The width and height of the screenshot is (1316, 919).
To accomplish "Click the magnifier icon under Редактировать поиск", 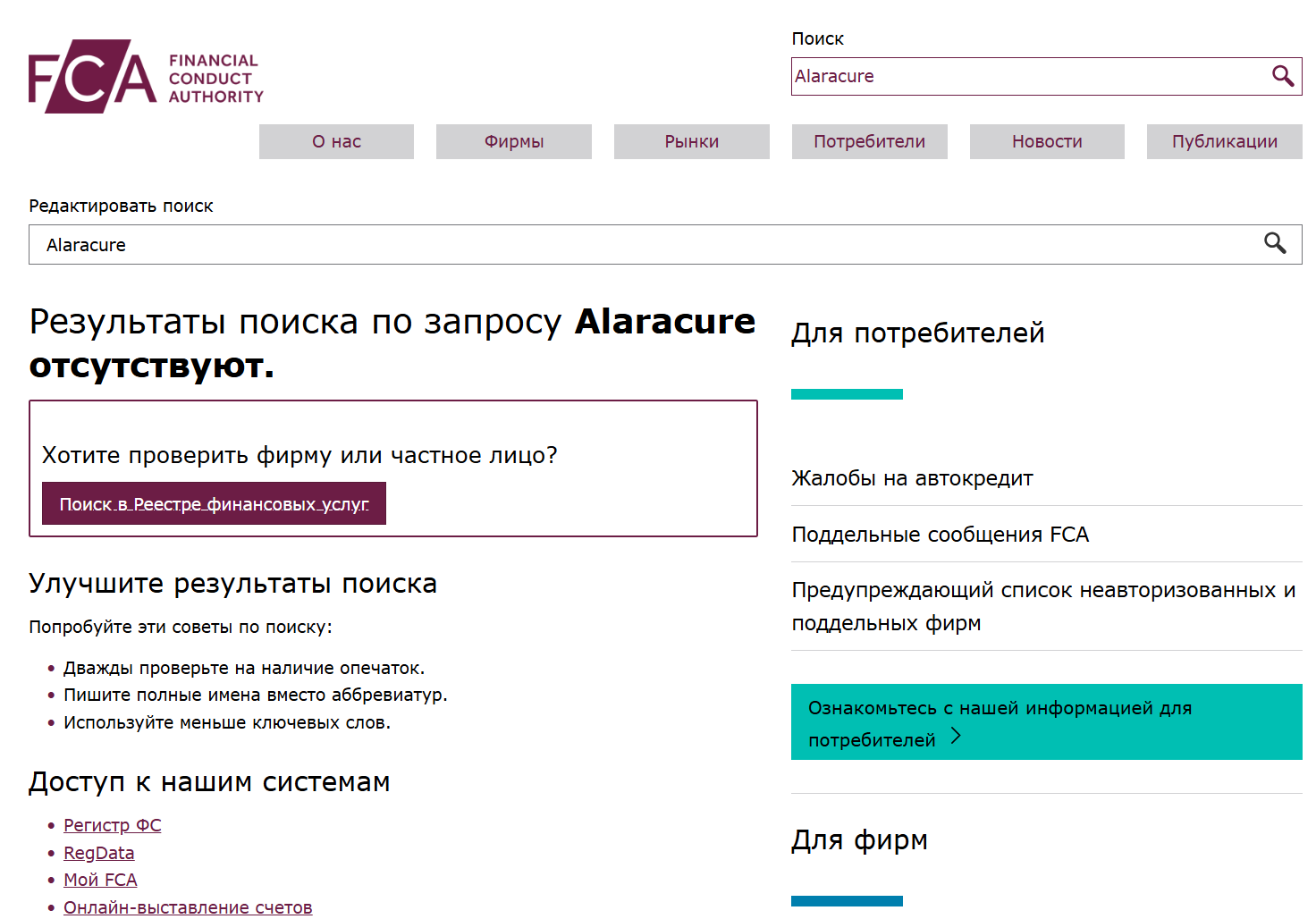I will [x=1276, y=244].
